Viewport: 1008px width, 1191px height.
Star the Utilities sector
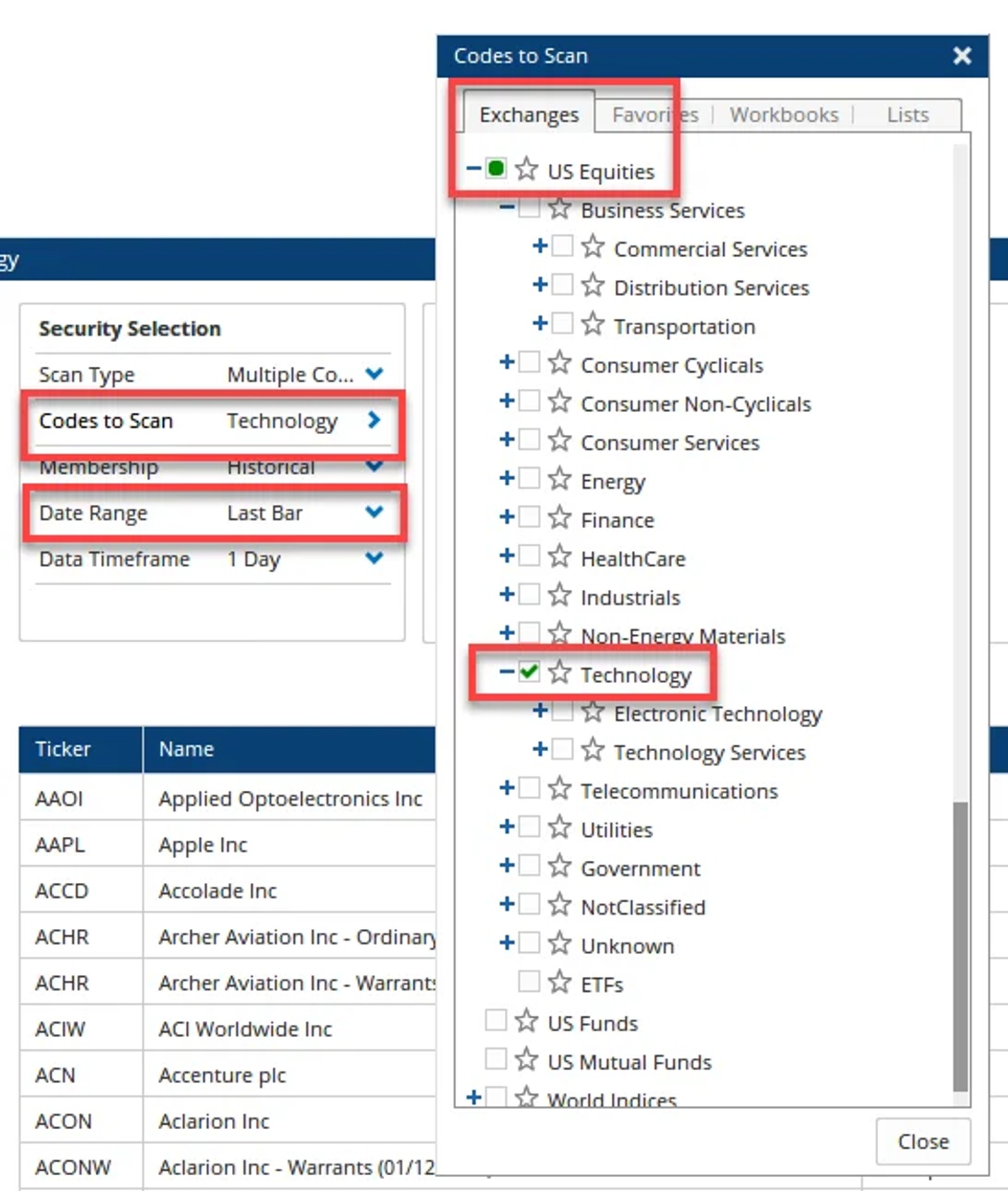tap(559, 827)
